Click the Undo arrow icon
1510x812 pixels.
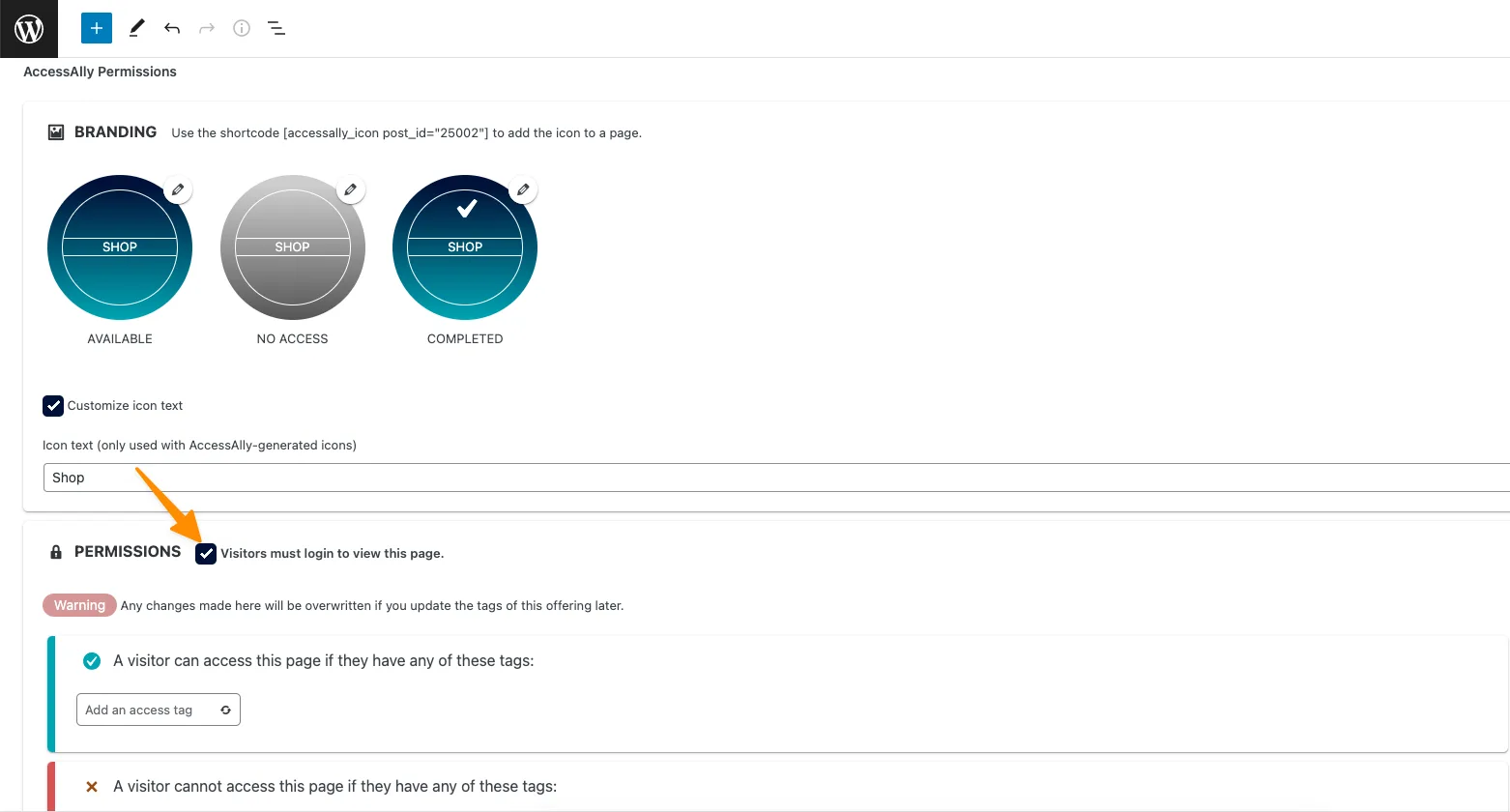pos(172,28)
